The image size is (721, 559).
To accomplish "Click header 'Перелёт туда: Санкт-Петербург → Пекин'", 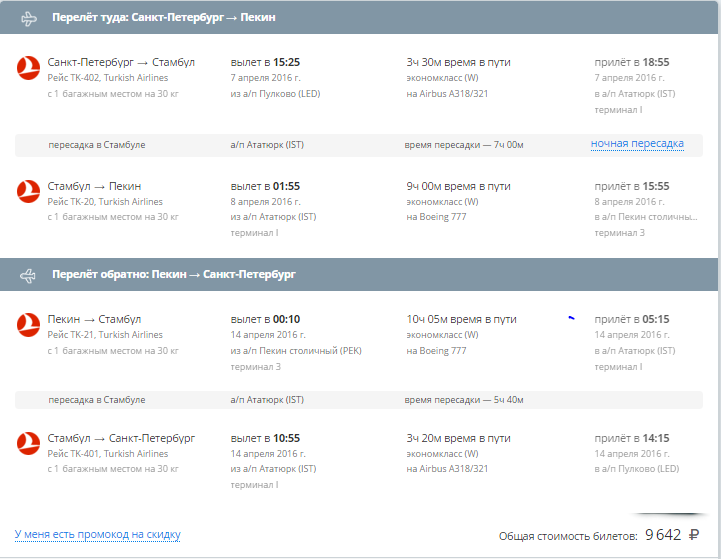I will 164,17.
